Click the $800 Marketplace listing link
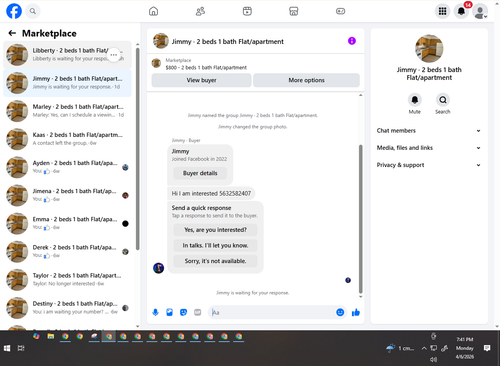This screenshot has height=366, width=500. (206, 68)
